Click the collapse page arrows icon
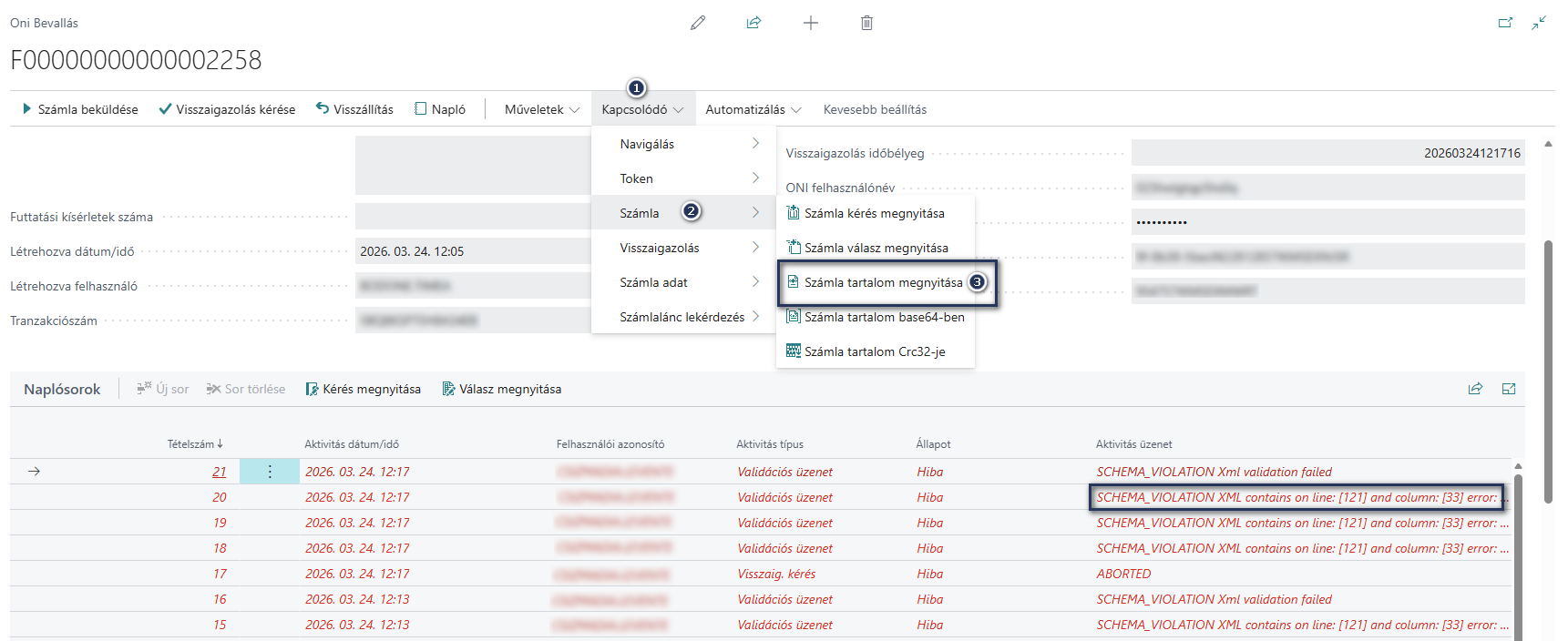Image resolution: width=1568 pixels, height=641 pixels. [1539, 23]
